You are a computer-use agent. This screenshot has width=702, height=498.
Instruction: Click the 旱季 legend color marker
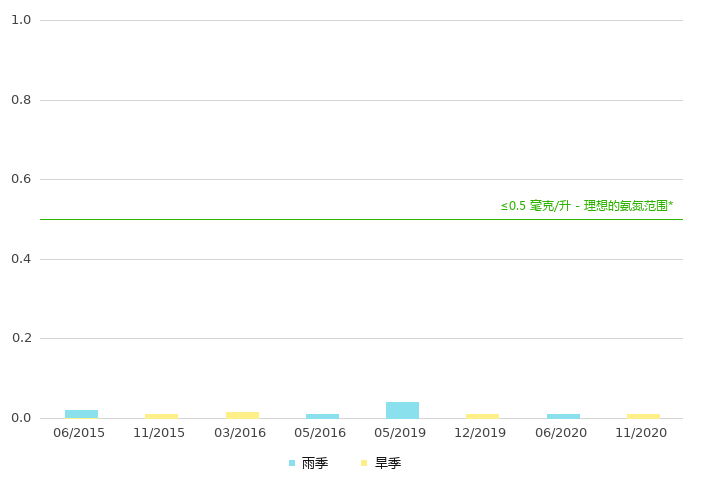[365, 463]
